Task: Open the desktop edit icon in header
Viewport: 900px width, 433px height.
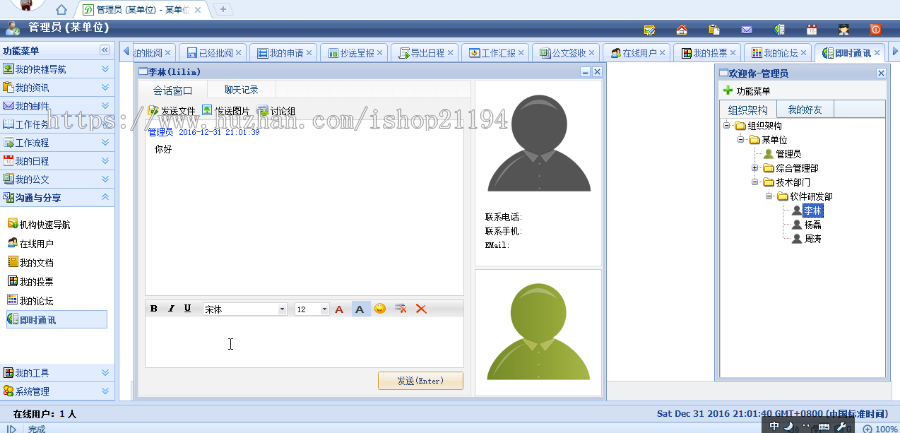Action: click(x=649, y=29)
